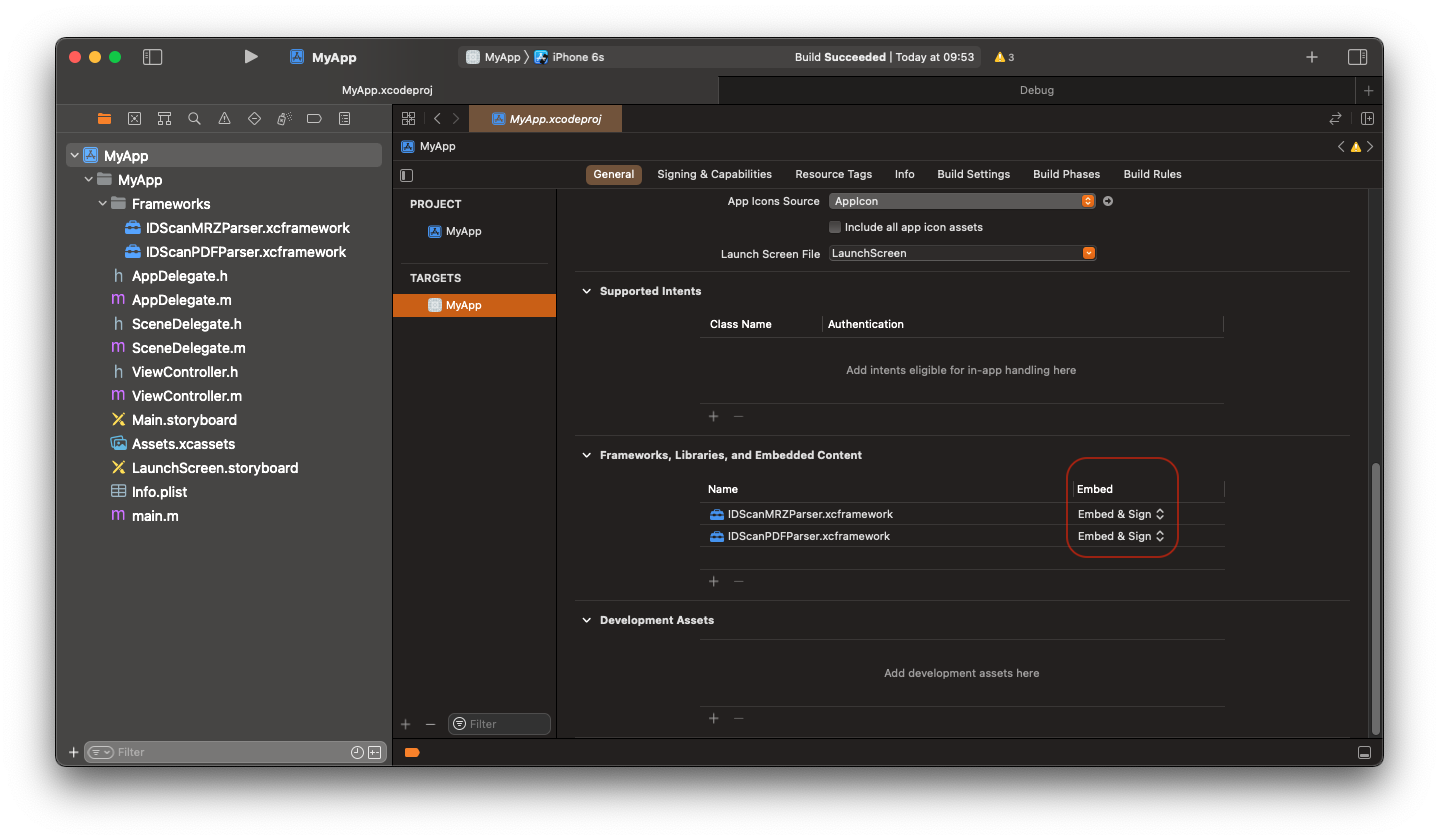Hide the project and targets list
The height and width of the screenshot is (840, 1439).
pos(406,175)
